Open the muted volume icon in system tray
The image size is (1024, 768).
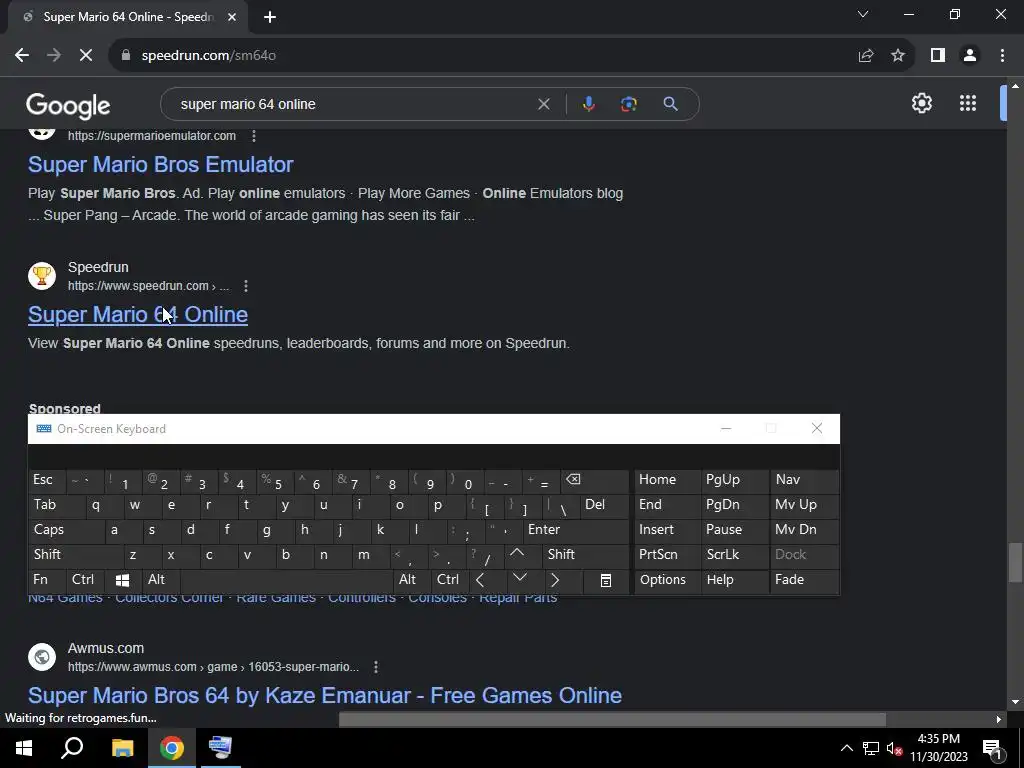tap(895, 748)
